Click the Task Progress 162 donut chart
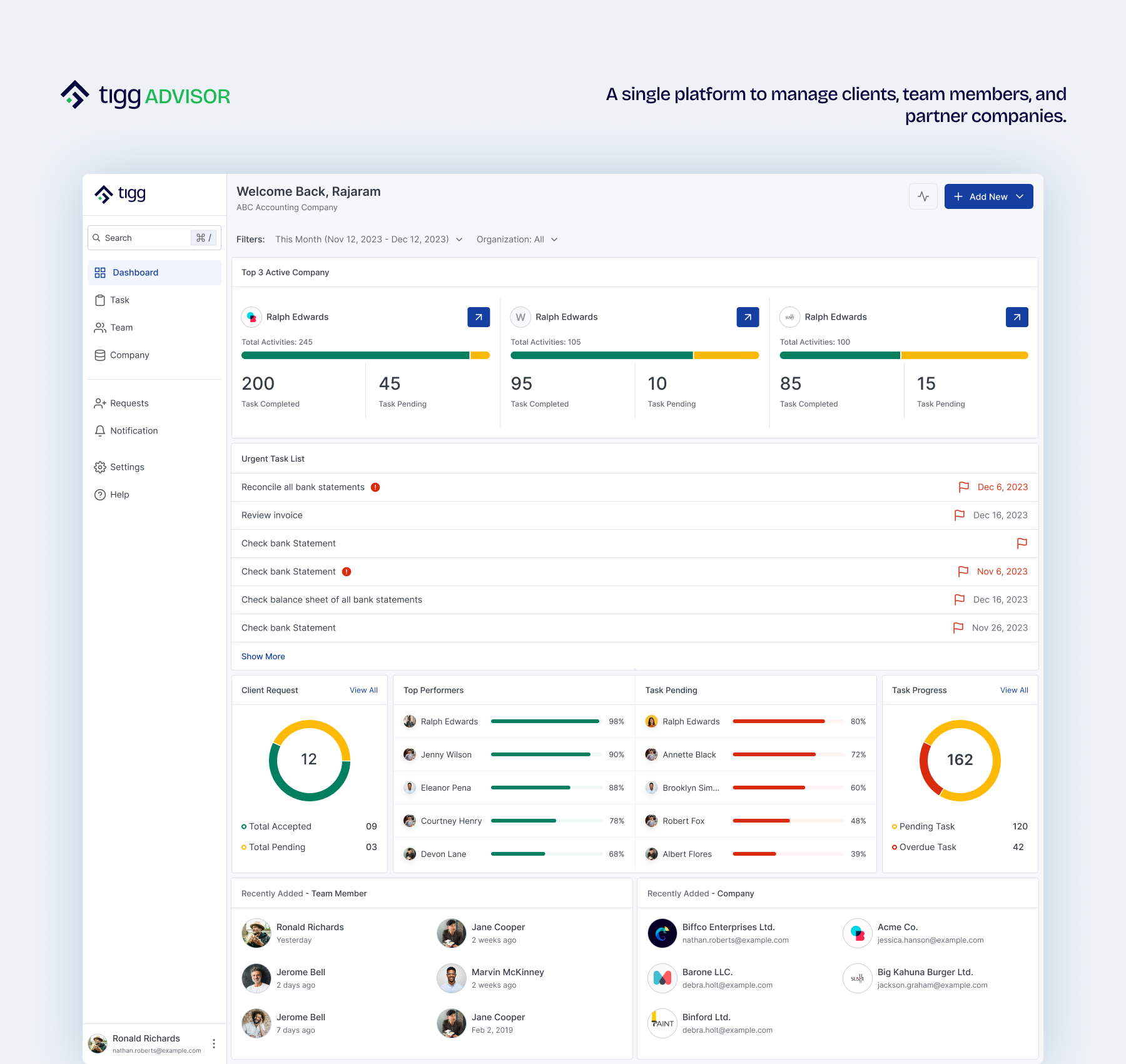The image size is (1126, 1064). pyautogui.click(x=960, y=761)
